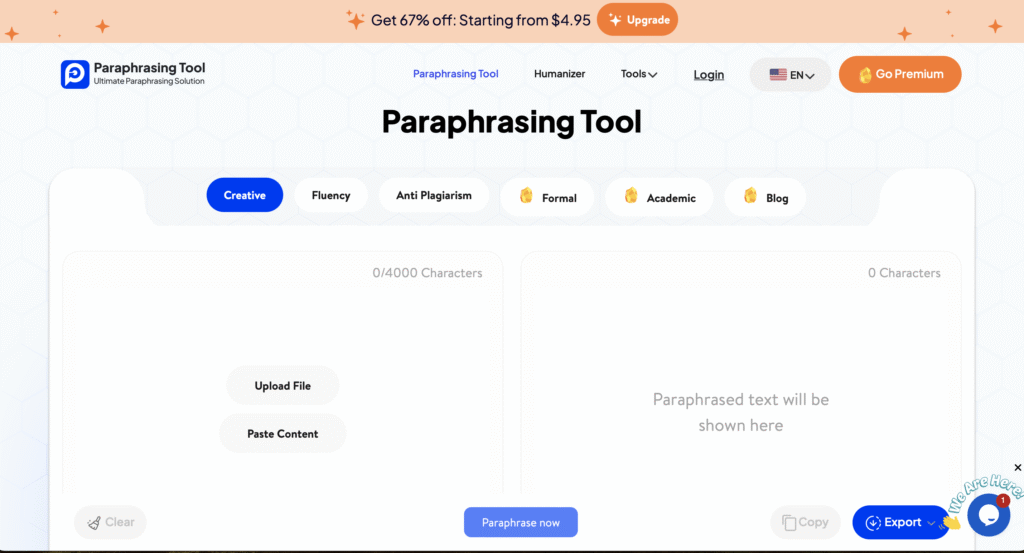The height and width of the screenshot is (553, 1024).
Task: Choose the Anti Plagiarism mode
Action: coord(433,195)
